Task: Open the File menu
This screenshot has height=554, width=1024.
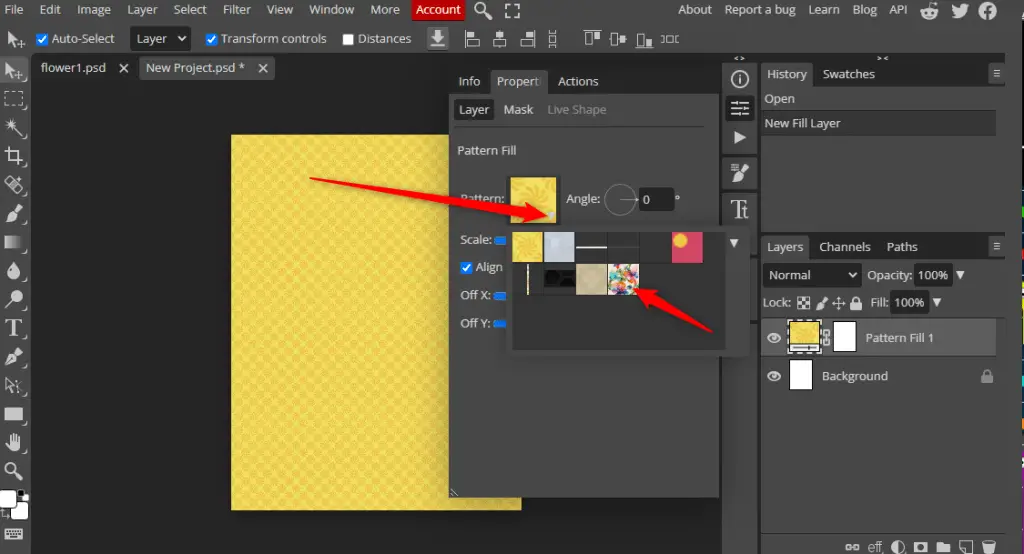Action: click(14, 10)
